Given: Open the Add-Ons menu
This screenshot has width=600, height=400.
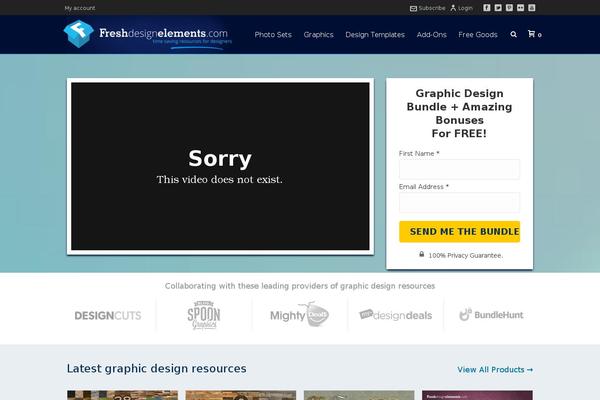Looking at the screenshot, I should pos(432,34).
